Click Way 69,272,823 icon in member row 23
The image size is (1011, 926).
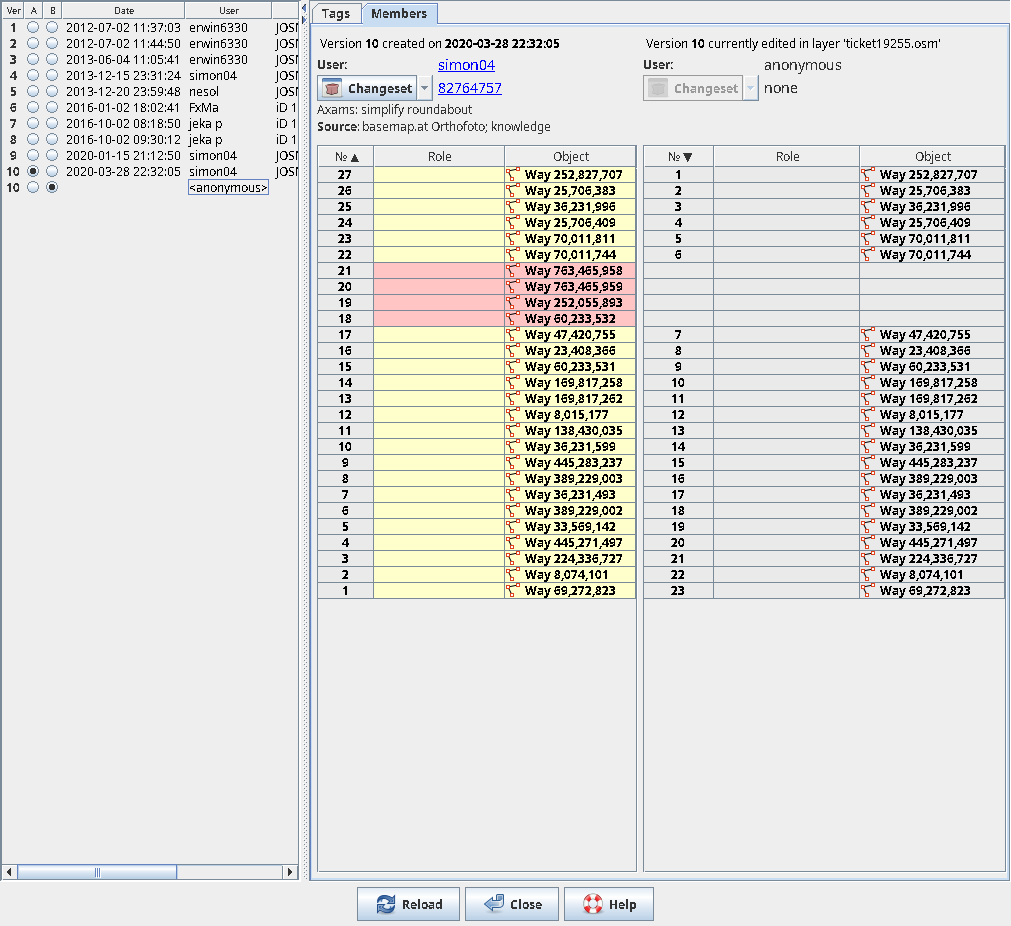click(x=869, y=591)
